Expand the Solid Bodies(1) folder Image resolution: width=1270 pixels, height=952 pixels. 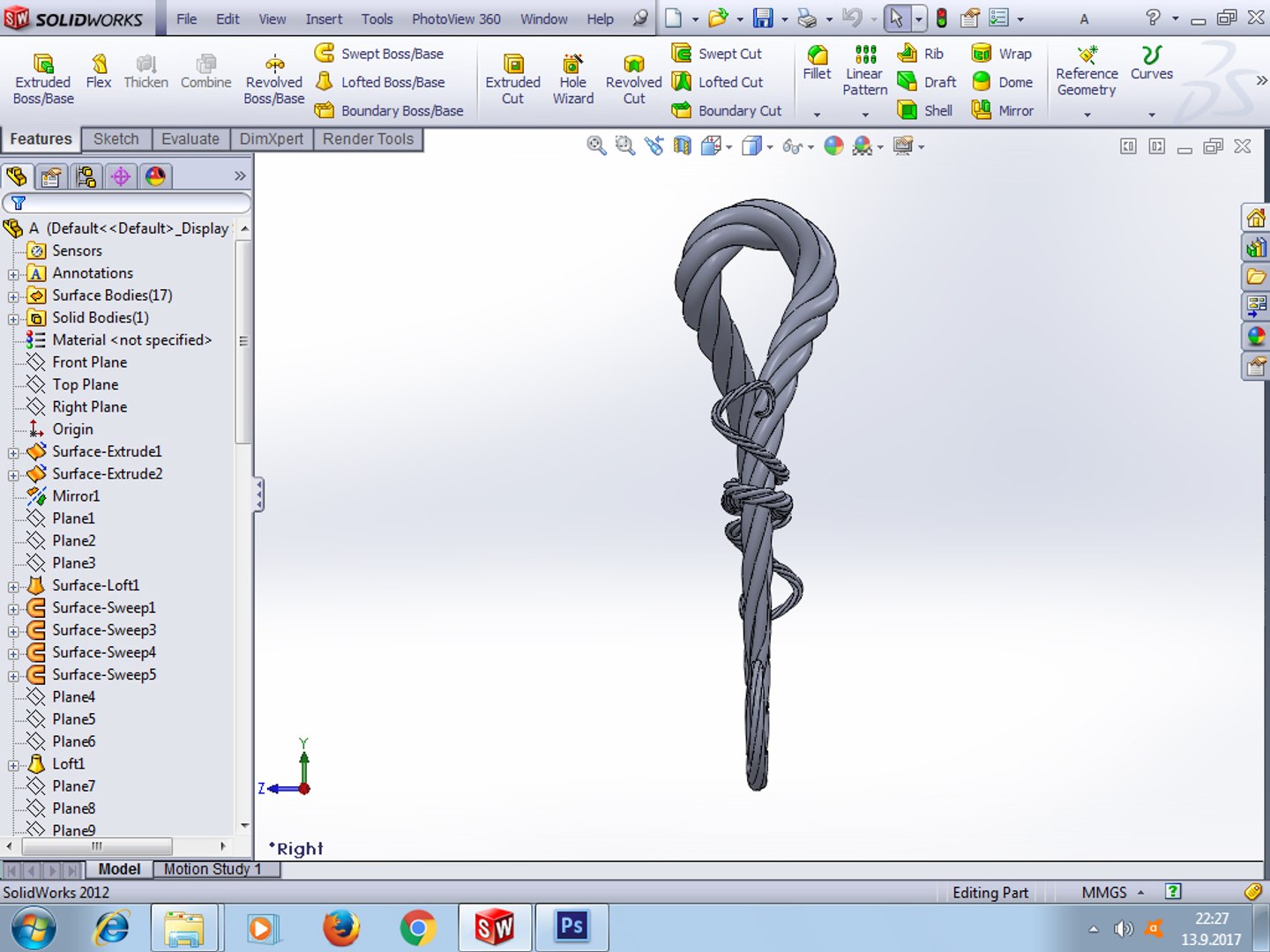(x=13, y=318)
